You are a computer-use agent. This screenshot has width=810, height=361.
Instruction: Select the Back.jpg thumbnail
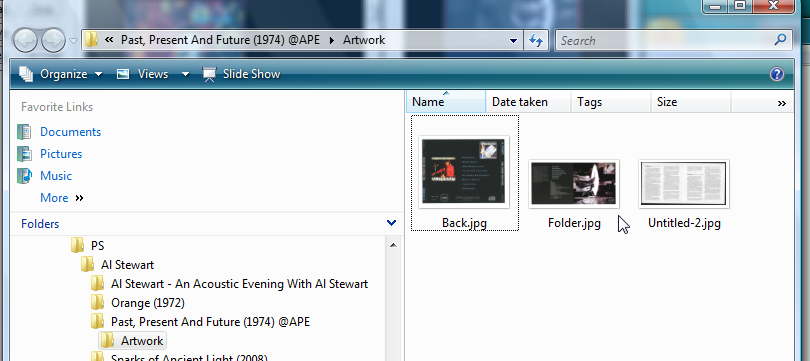pos(464,172)
